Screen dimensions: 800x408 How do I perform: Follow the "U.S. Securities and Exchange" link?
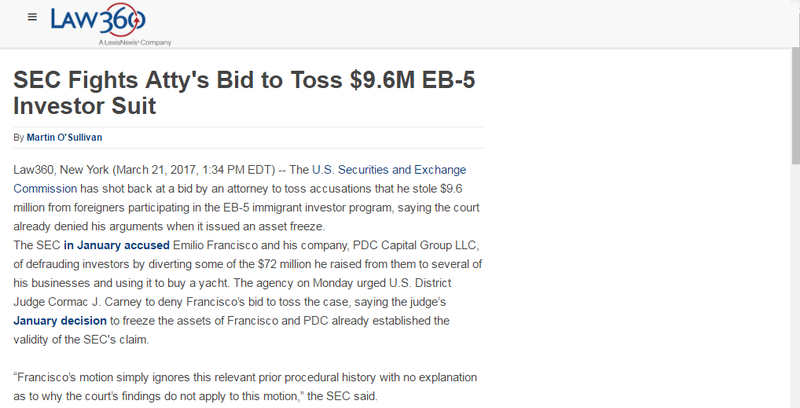coord(389,170)
